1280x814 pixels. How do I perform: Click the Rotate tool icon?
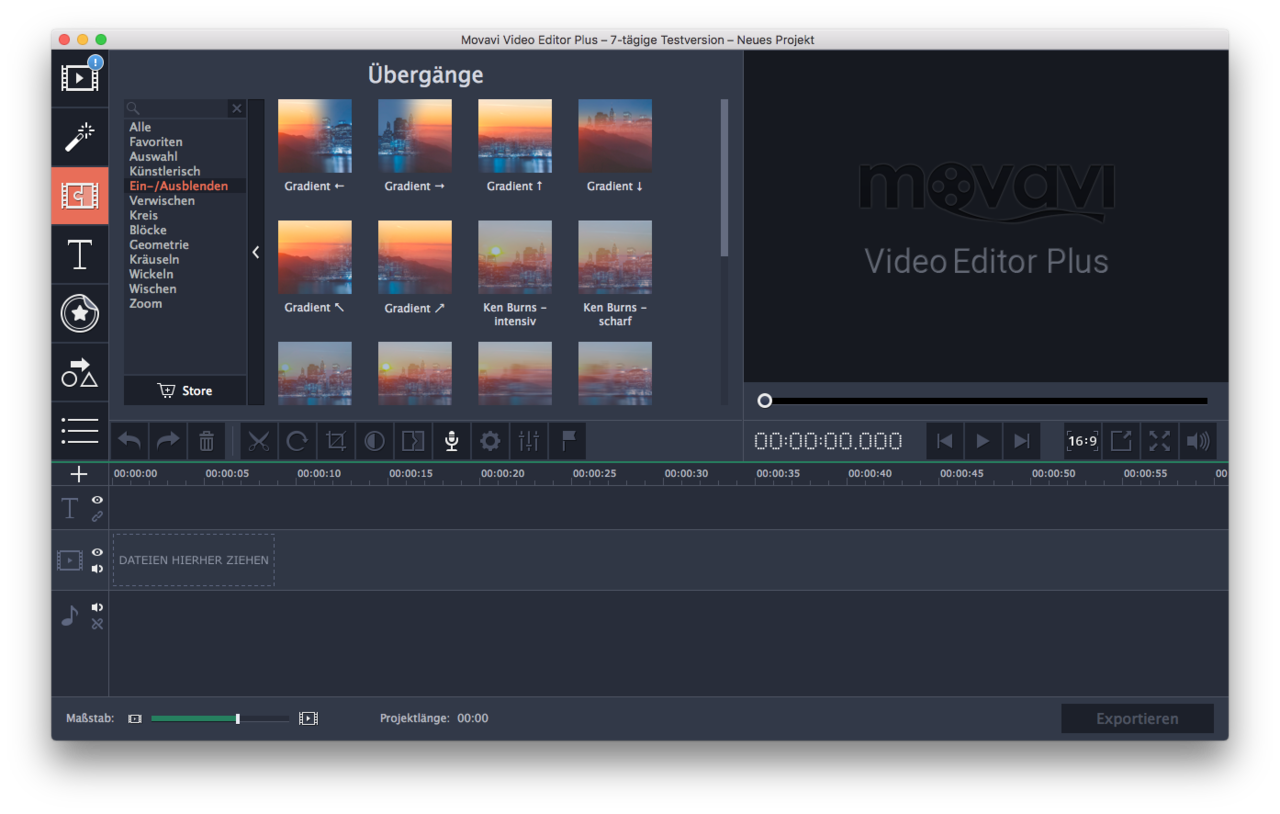click(297, 441)
